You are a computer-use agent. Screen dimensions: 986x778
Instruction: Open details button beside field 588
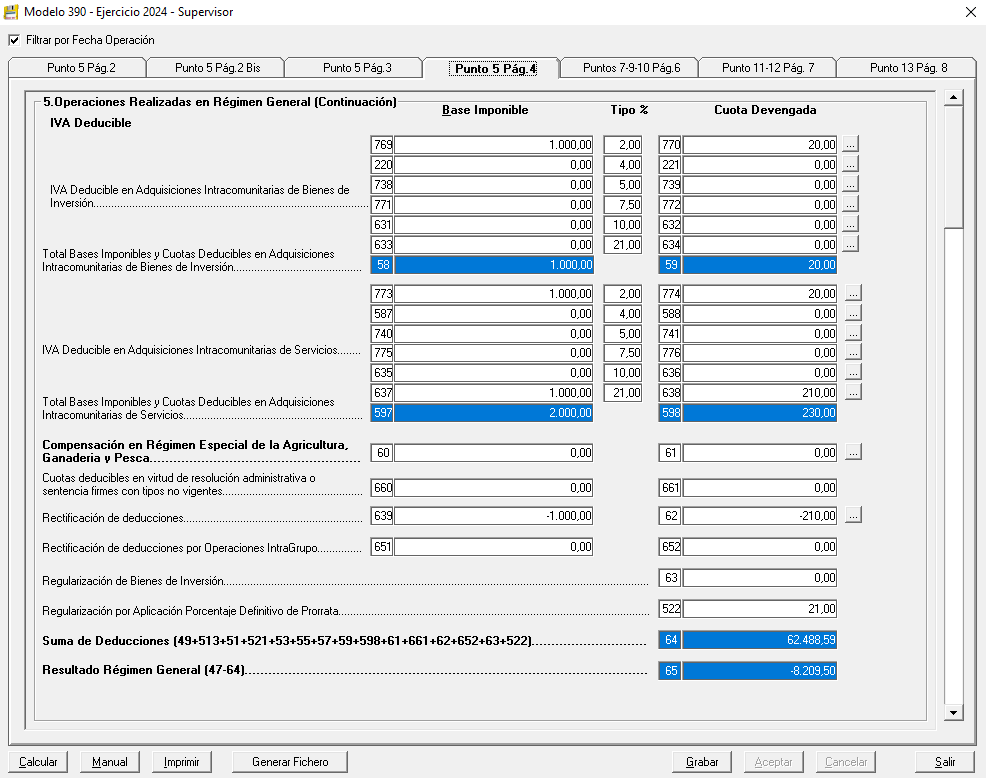point(853,313)
